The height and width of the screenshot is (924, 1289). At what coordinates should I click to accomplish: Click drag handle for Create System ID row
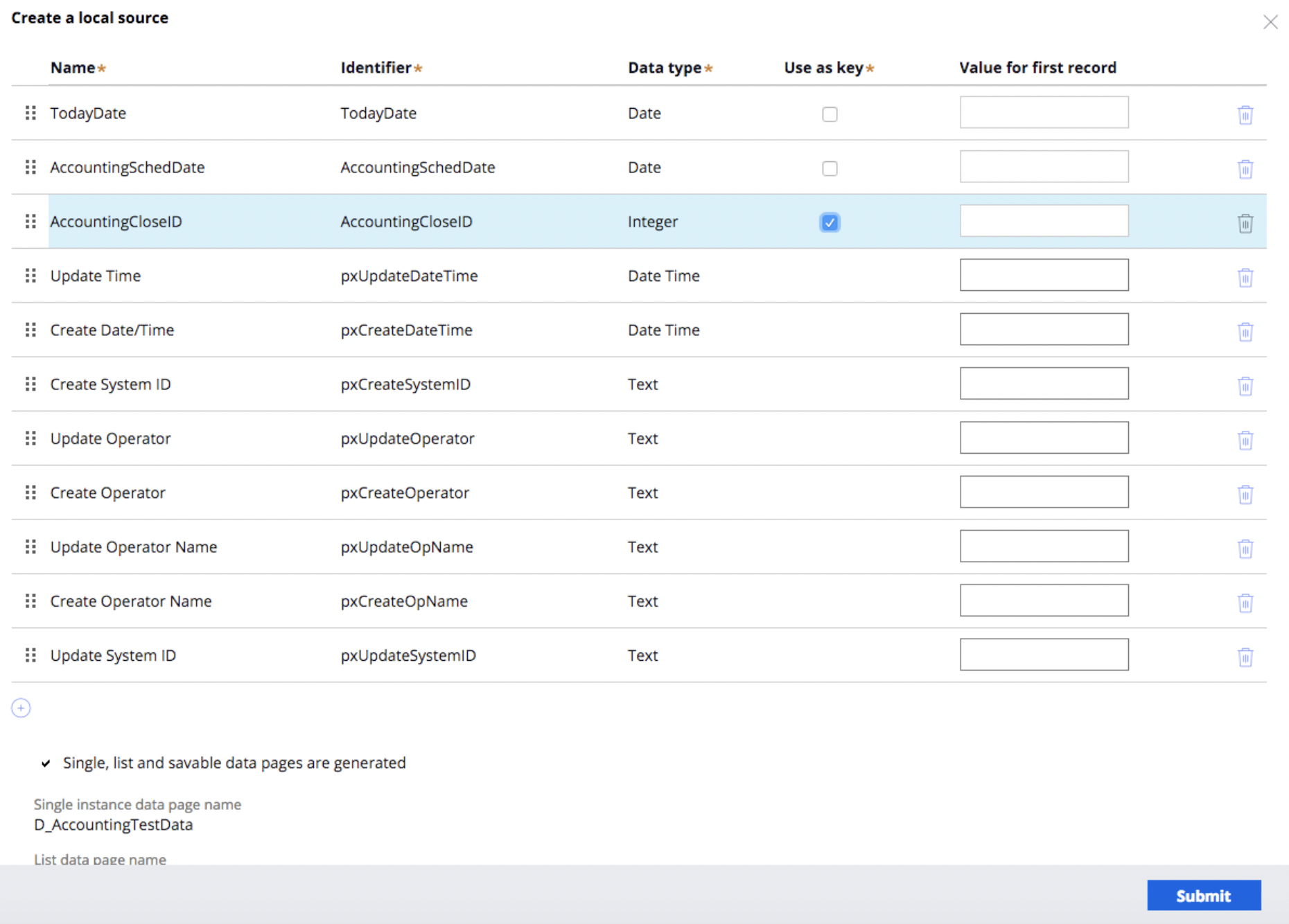pos(30,384)
